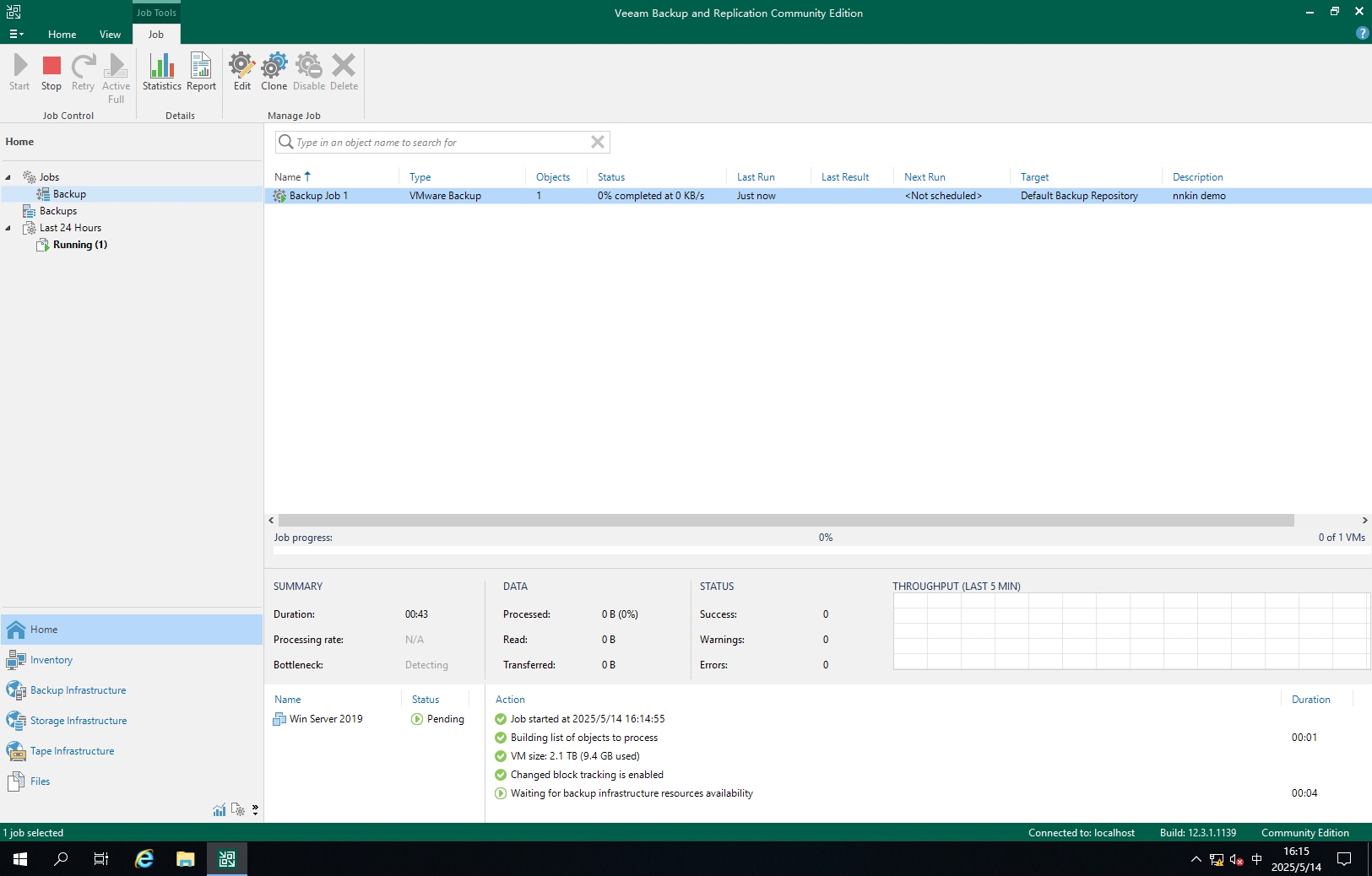The image size is (1372, 876).
Task: Click the horizontal scrollbar in the job list
Action: pos(785,520)
